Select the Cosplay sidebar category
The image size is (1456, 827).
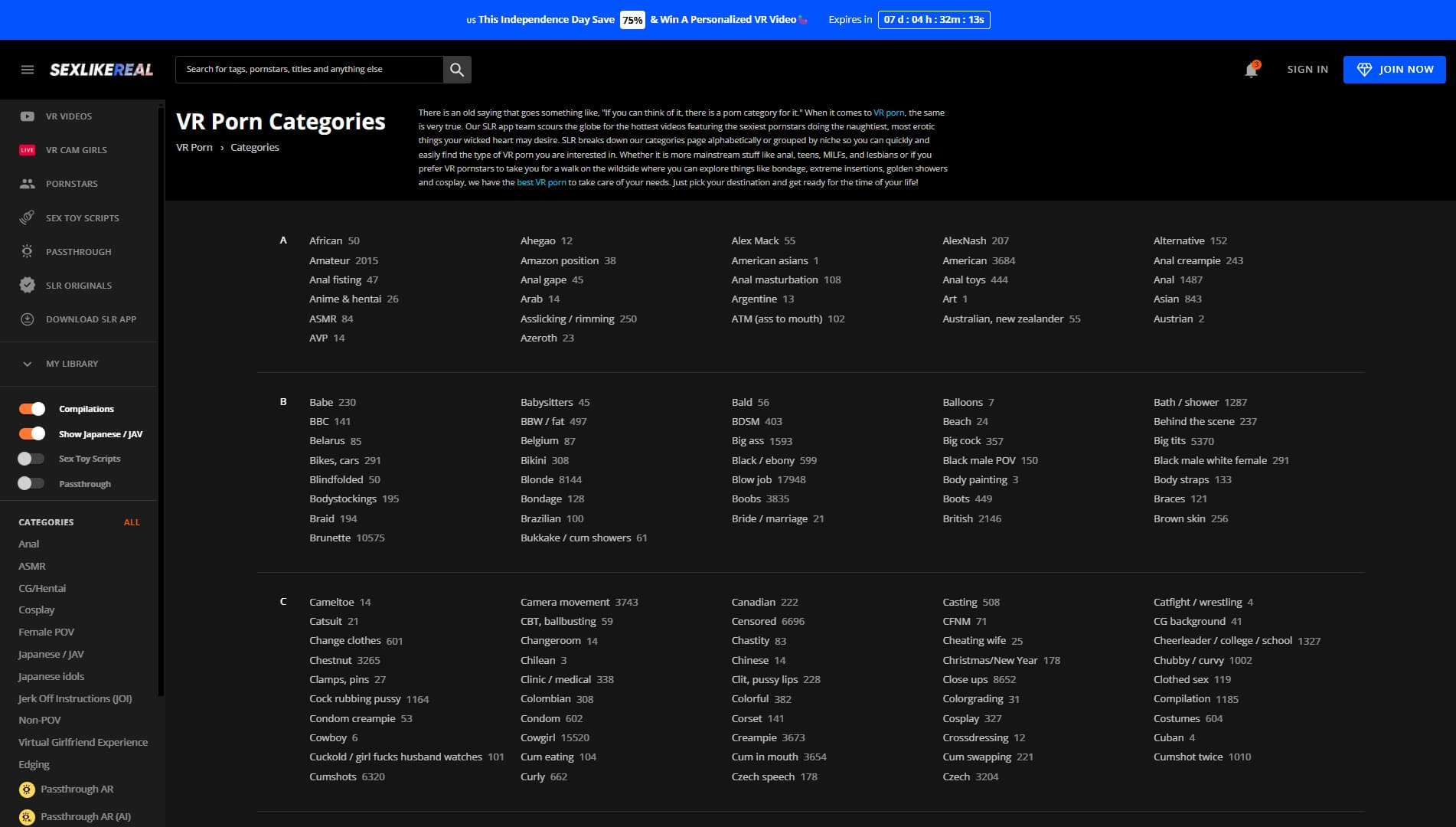click(x=37, y=610)
